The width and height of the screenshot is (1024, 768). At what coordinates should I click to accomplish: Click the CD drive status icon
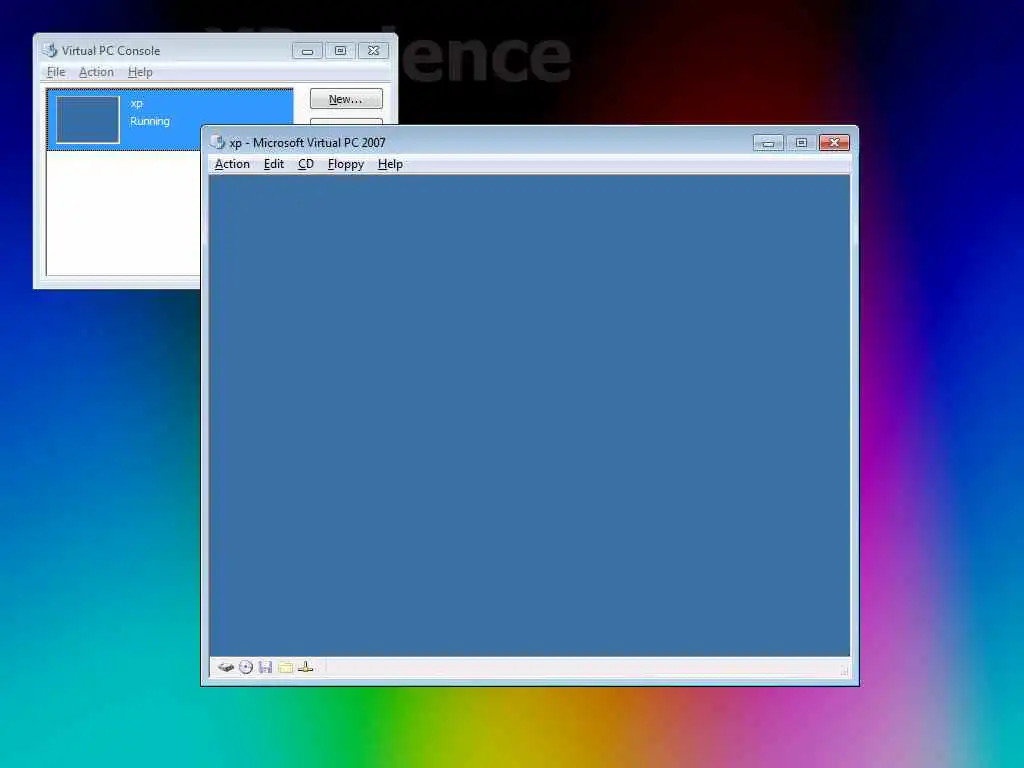tap(246, 667)
